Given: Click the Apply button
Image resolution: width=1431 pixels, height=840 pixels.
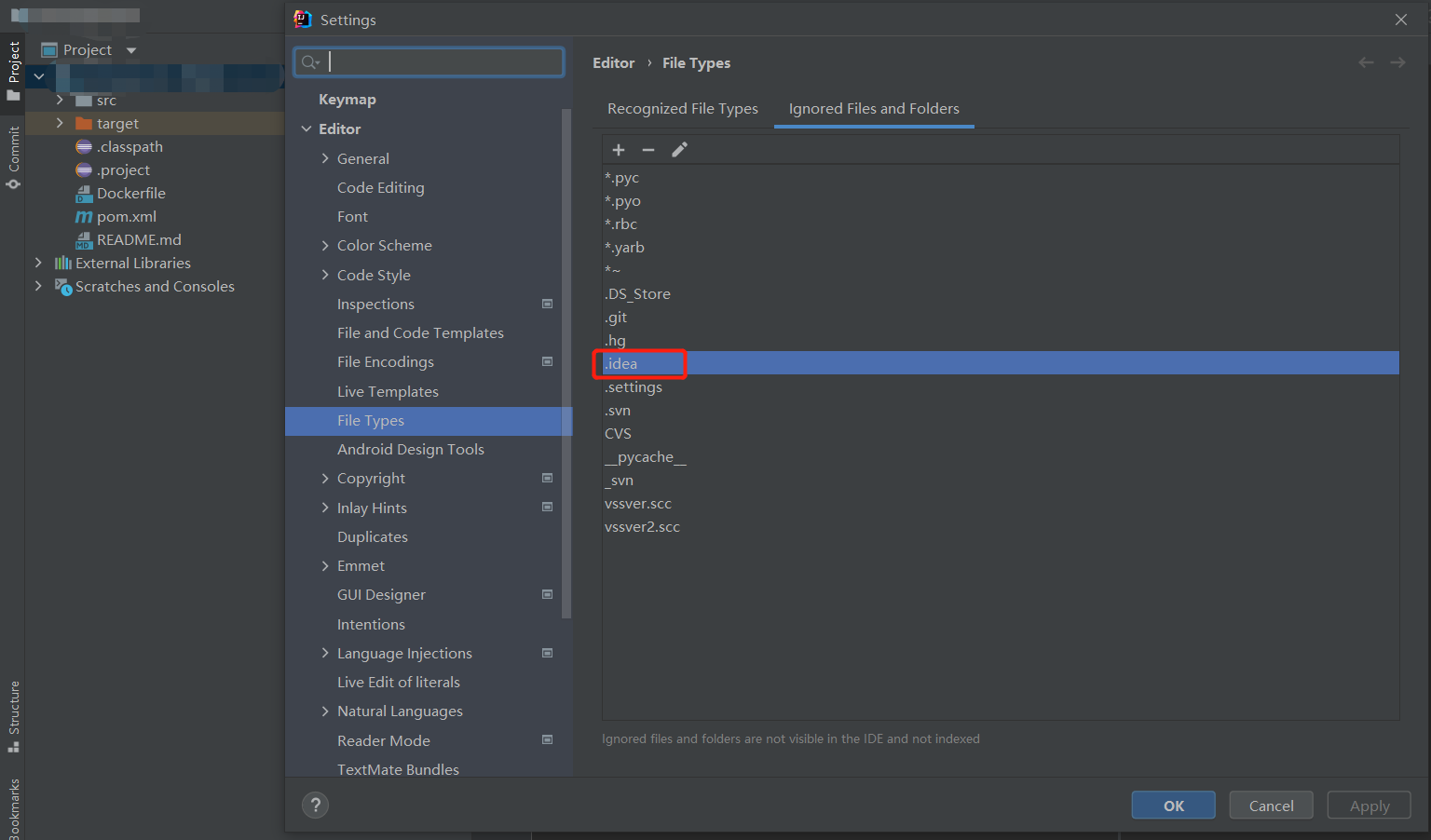Looking at the screenshot, I should coord(1370,806).
